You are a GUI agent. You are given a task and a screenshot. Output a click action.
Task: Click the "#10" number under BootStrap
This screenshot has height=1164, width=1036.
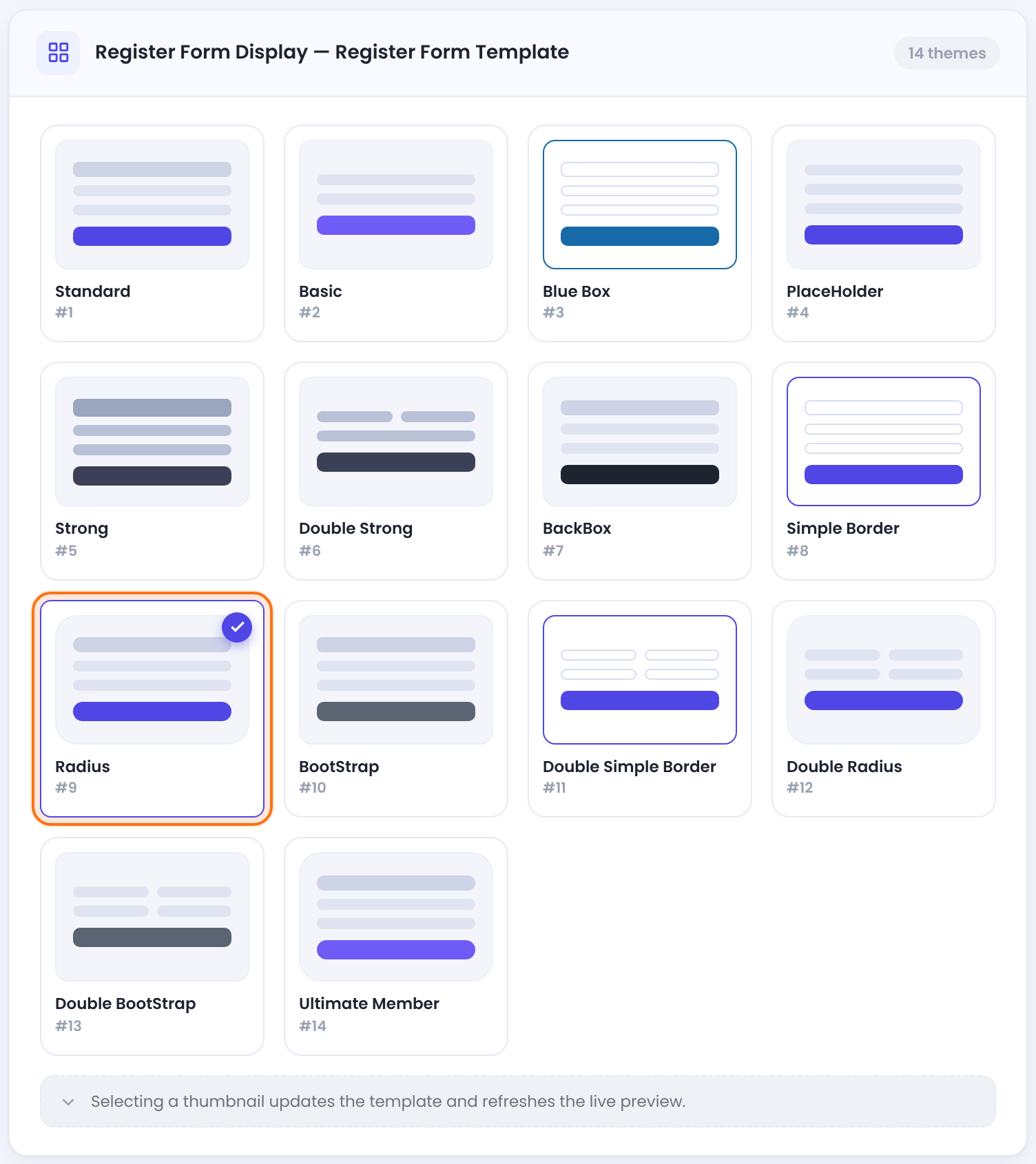click(x=313, y=788)
